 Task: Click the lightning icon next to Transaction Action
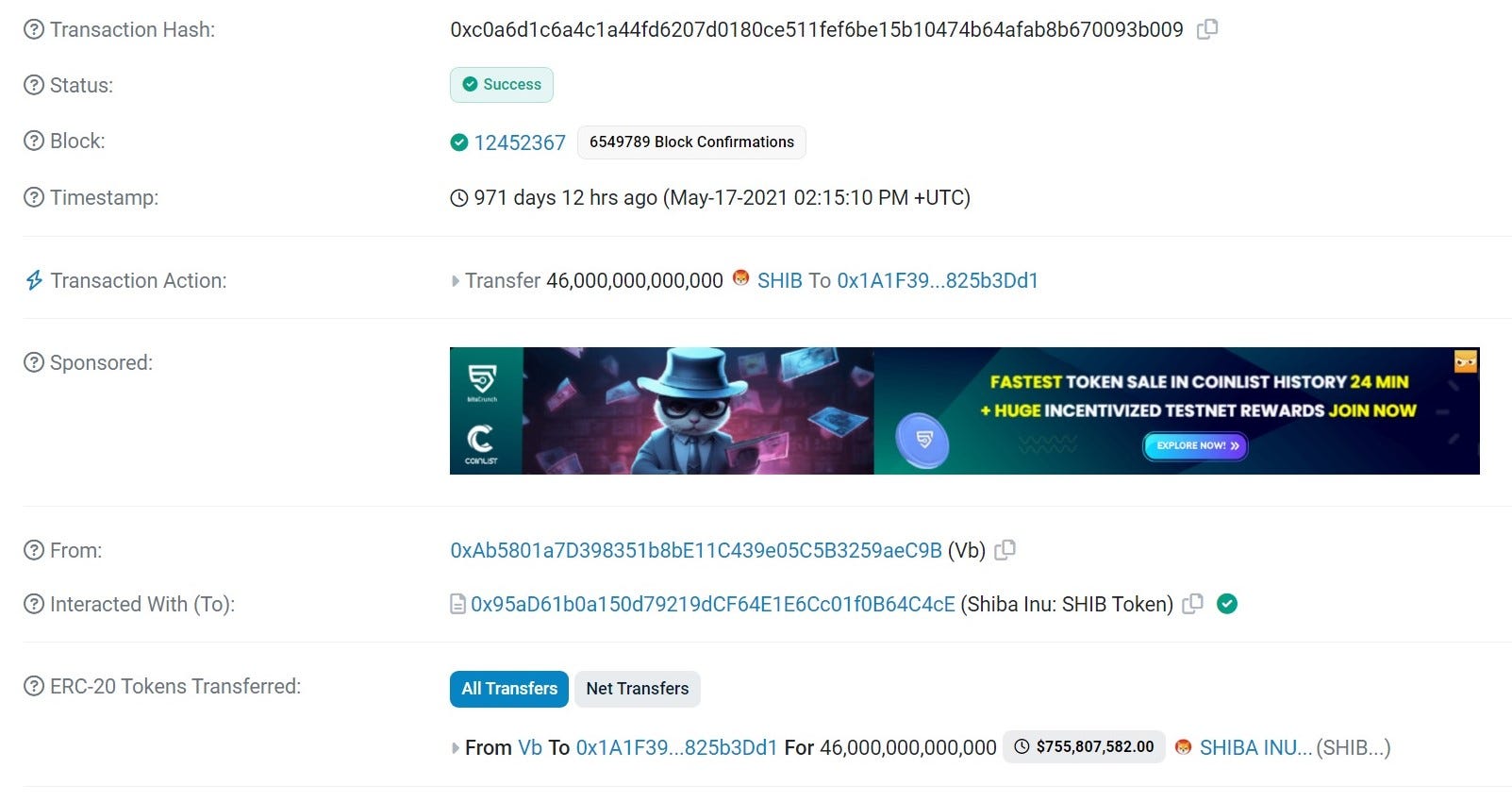point(34,280)
